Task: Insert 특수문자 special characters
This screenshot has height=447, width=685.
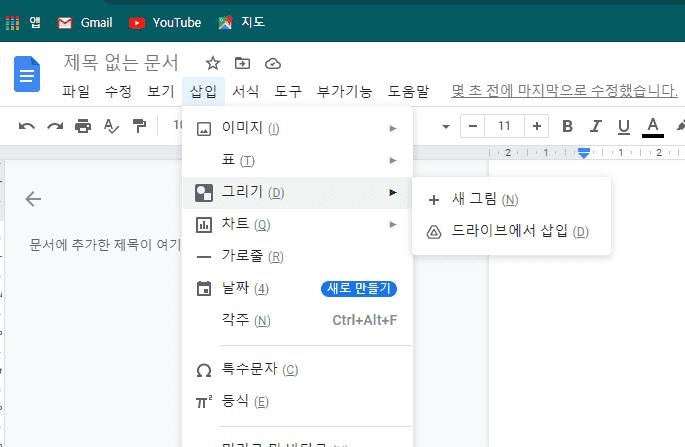Action: [x=298, y=370]
